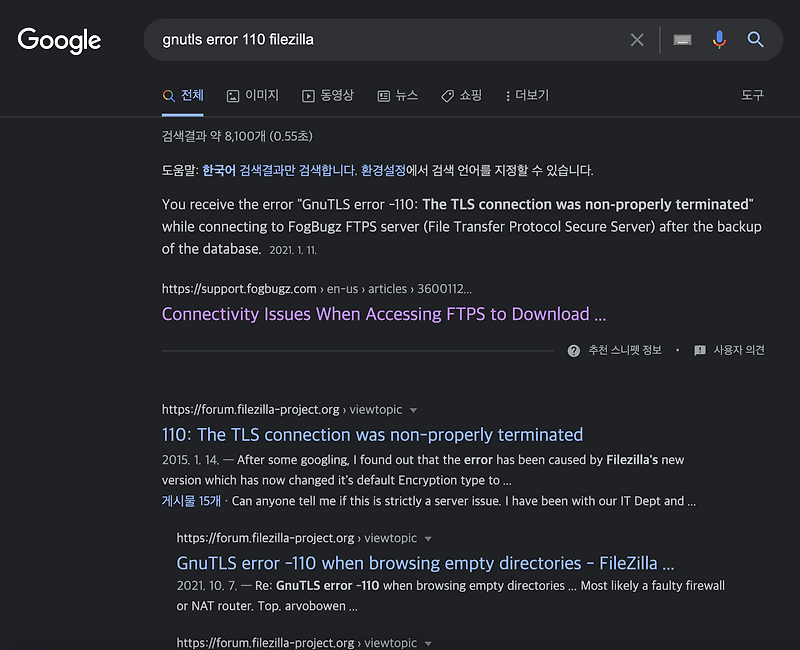Click the 추천 스니펫 정보 question mark icon

coord(573,350)
